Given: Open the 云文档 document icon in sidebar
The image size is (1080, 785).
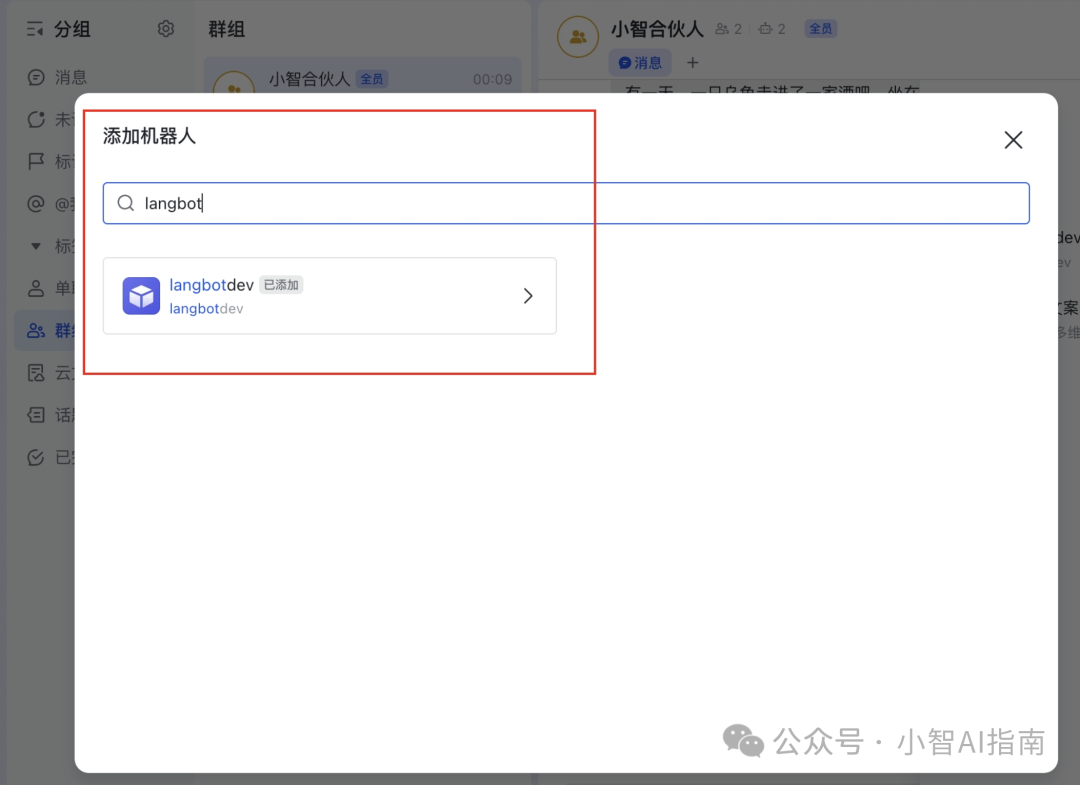Looking at the screenshot, I should click(x=36, y=373).
